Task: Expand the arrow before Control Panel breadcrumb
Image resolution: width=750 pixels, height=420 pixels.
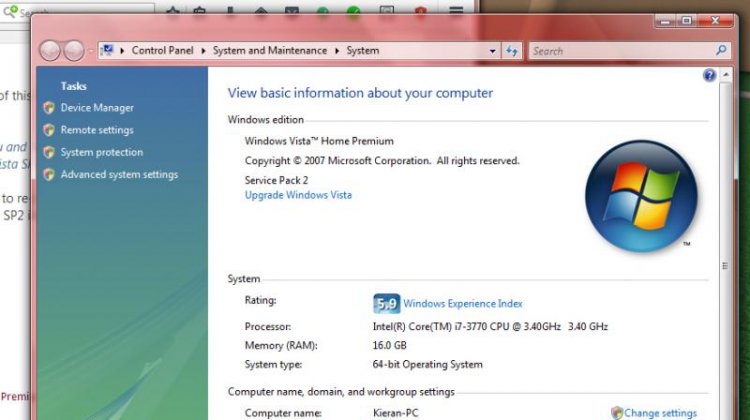Action: coord(122,51)
